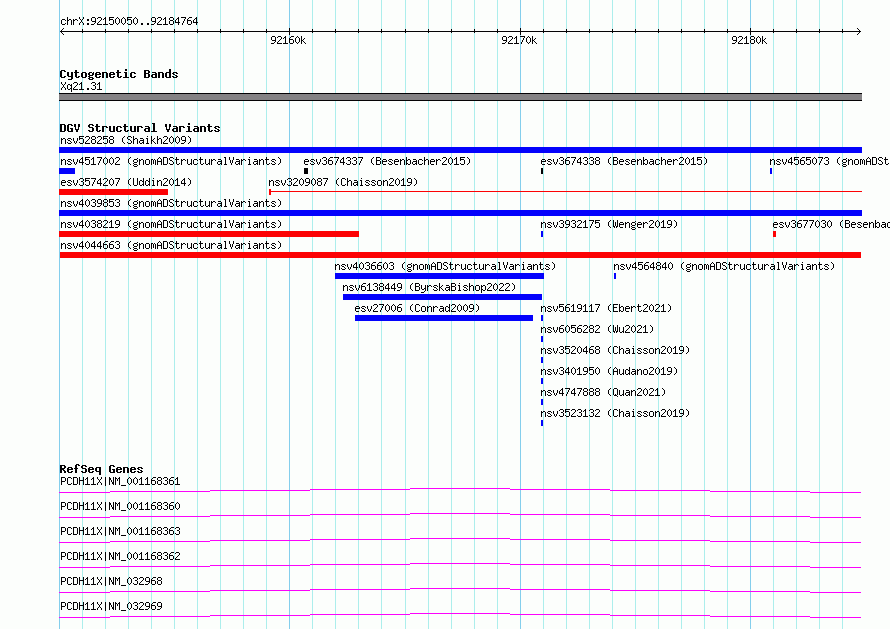
Task: Open the esv3674338 (Besenbacher2015) label
Action: (x=624, y=161)
